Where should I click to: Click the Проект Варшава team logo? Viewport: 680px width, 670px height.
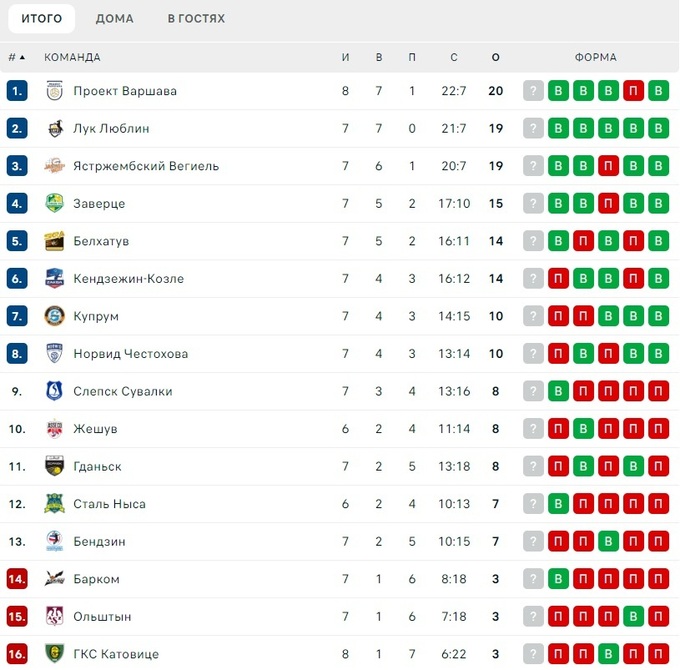55,91
